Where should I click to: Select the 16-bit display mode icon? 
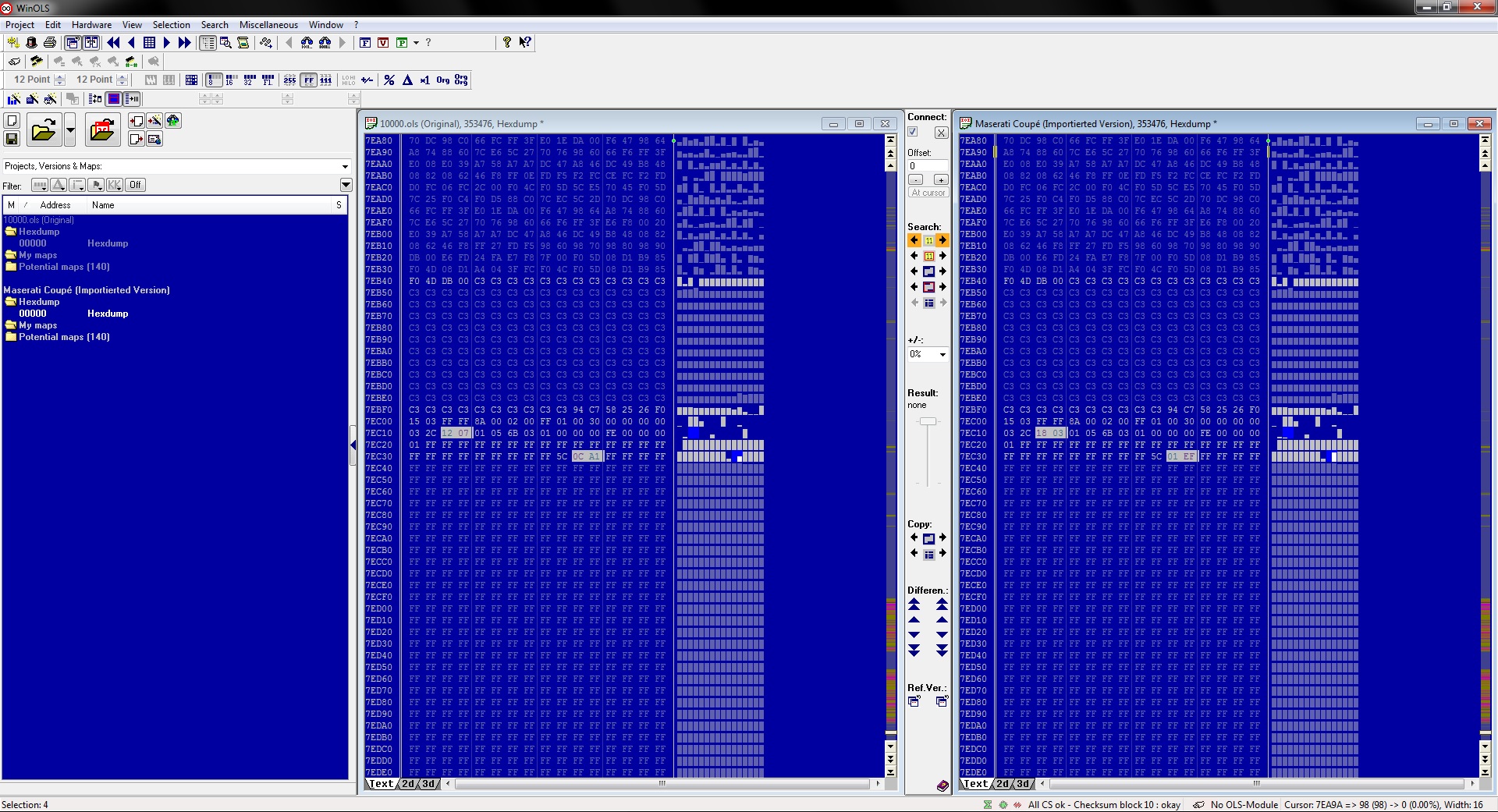(230, 80)
